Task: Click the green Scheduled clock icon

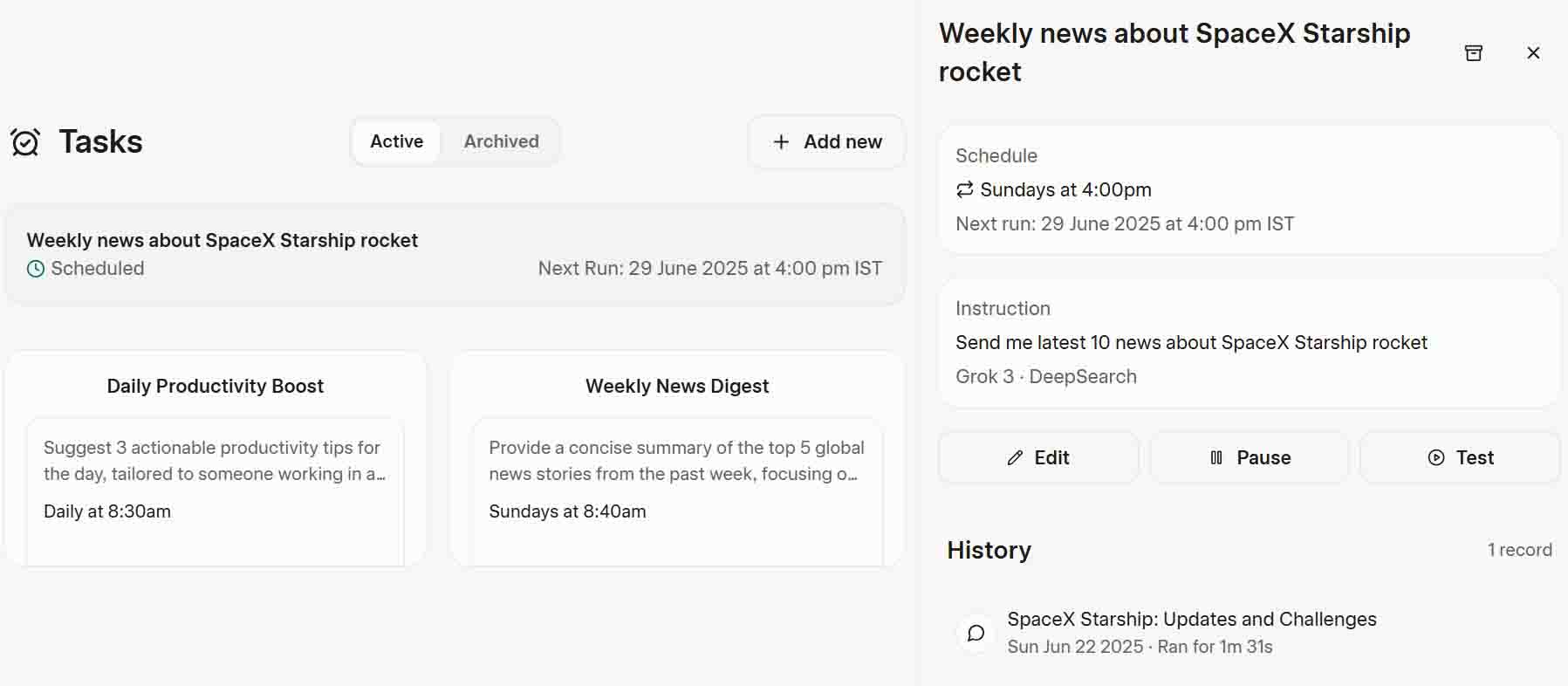Action: [x=36, y=269]
